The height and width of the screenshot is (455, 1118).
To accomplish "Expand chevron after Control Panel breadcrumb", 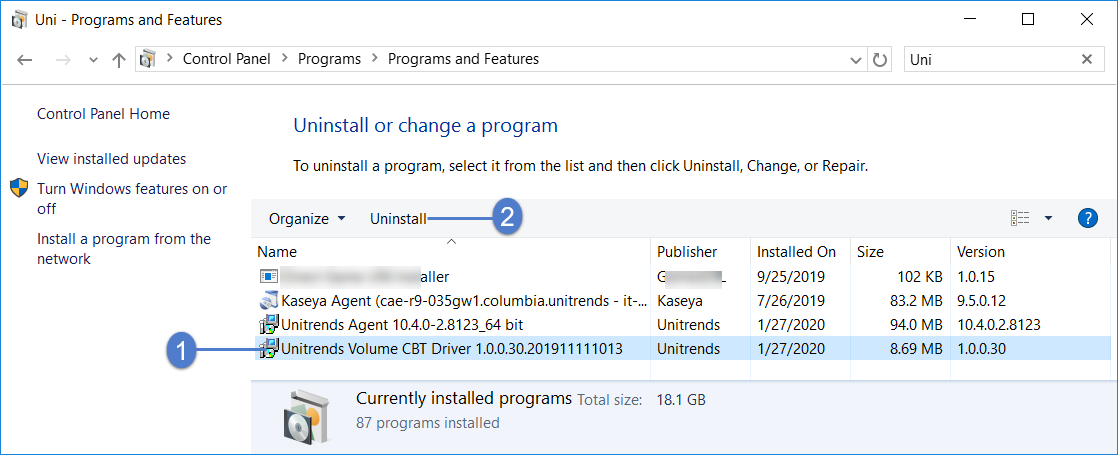I will tap(284, 59).
